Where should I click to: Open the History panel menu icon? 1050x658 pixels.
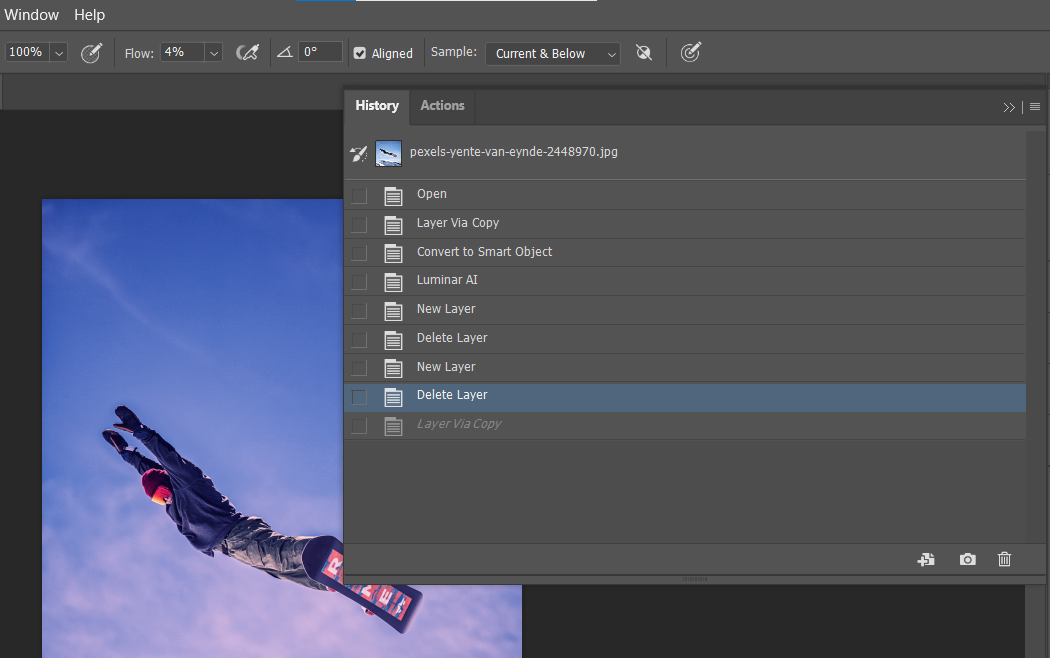click(1035, 106)
